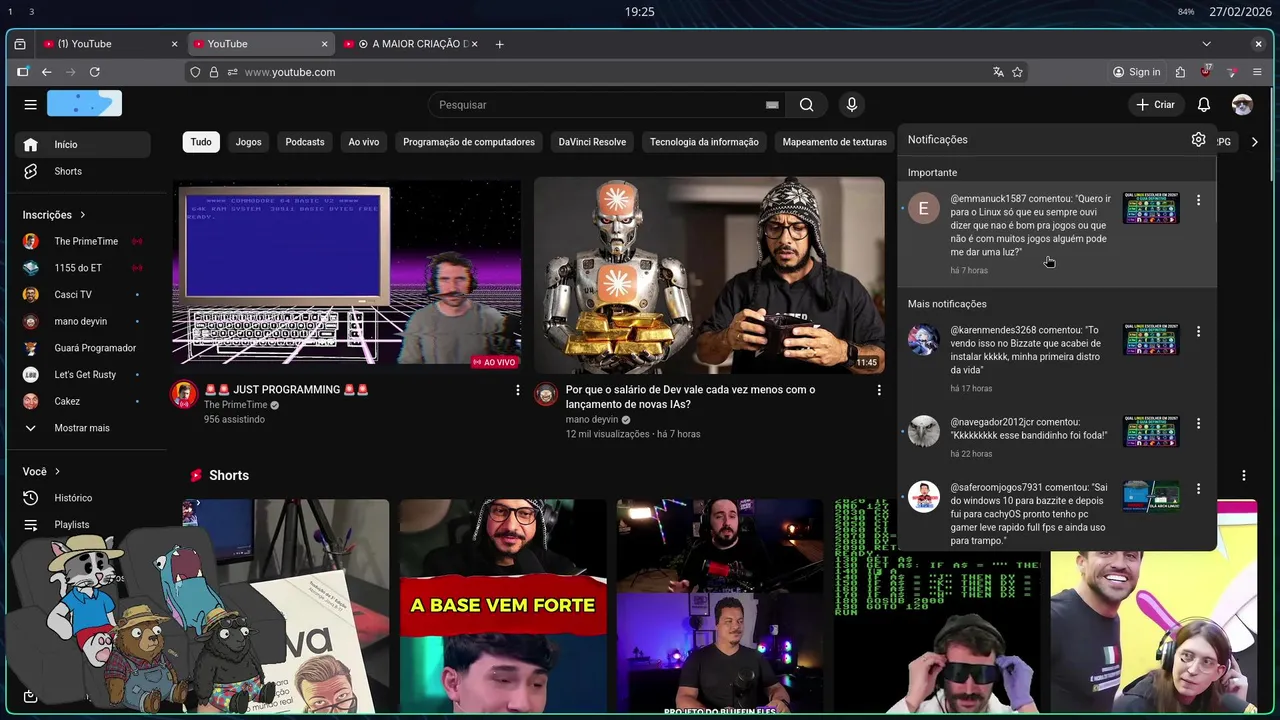Switch to the (1) YouTube browser tab
The image size is (1280, 720).
[110, 44]
